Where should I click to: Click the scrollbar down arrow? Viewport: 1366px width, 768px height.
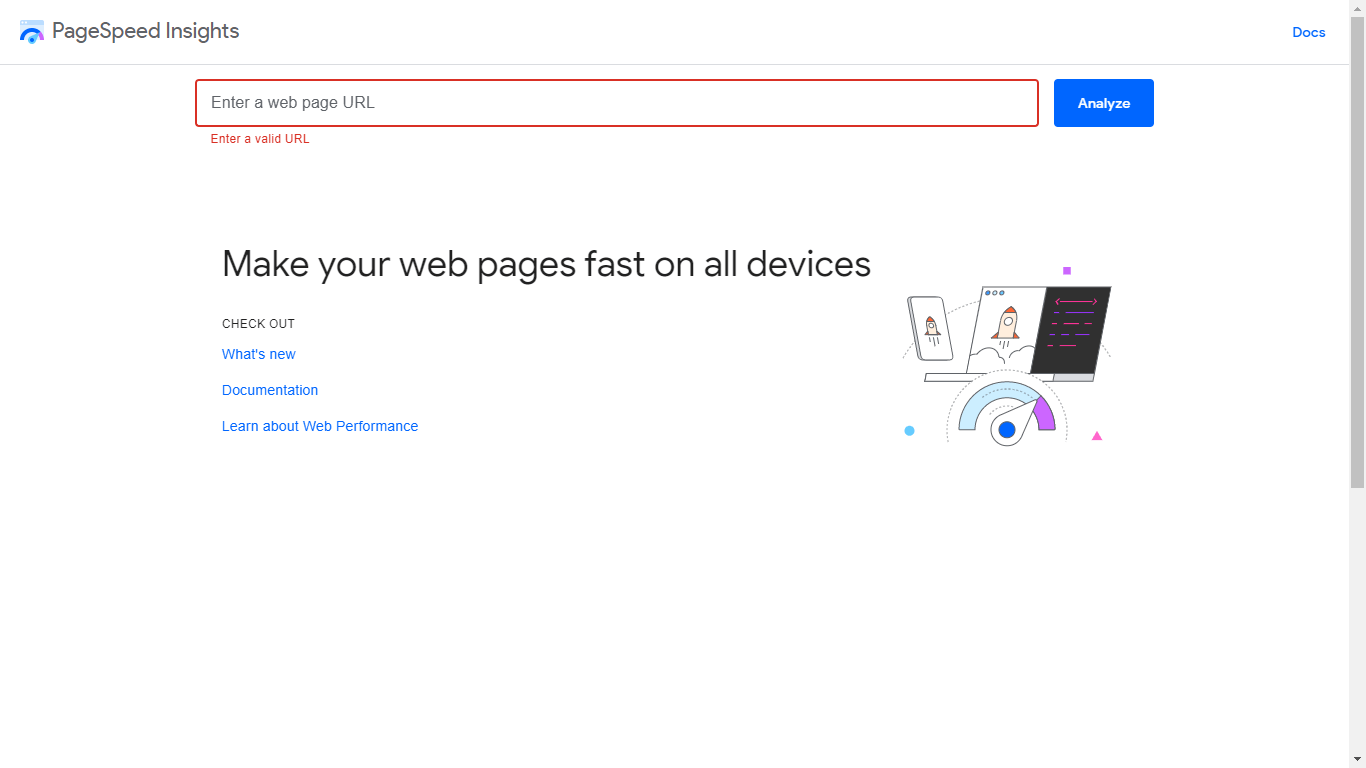click(x=1357, y=759)
